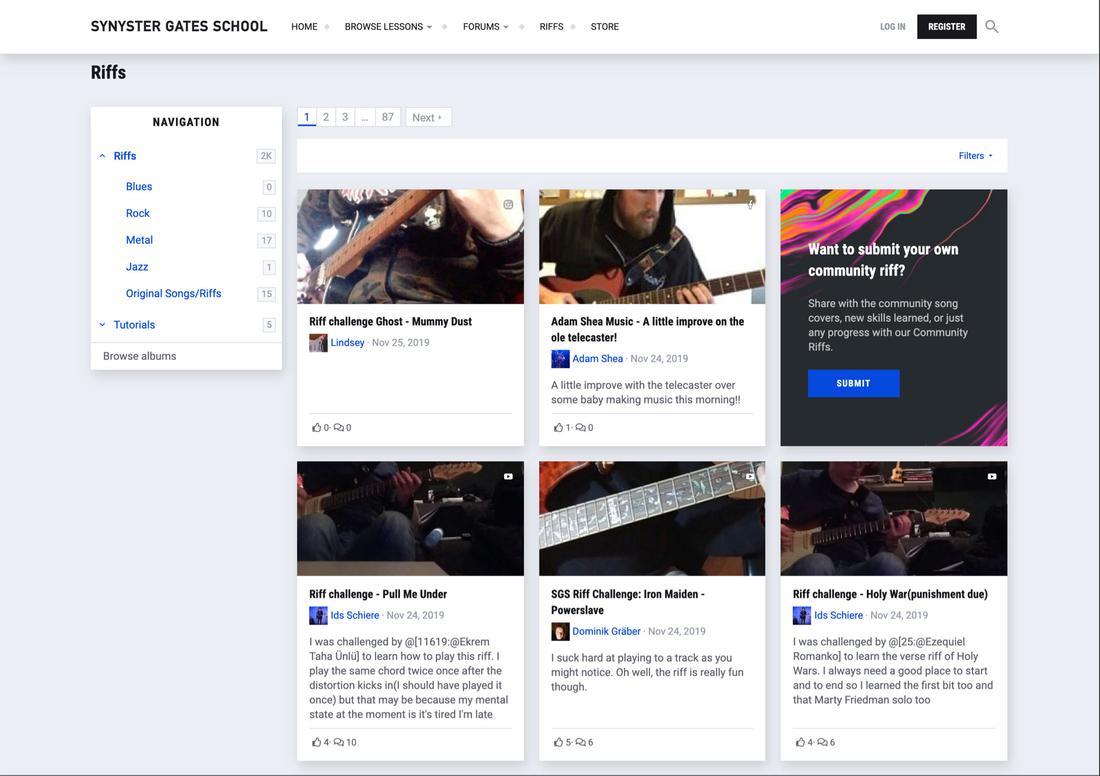
Task: Click like icon on Adam Shea Music post
Action: [x=558, y=428]
